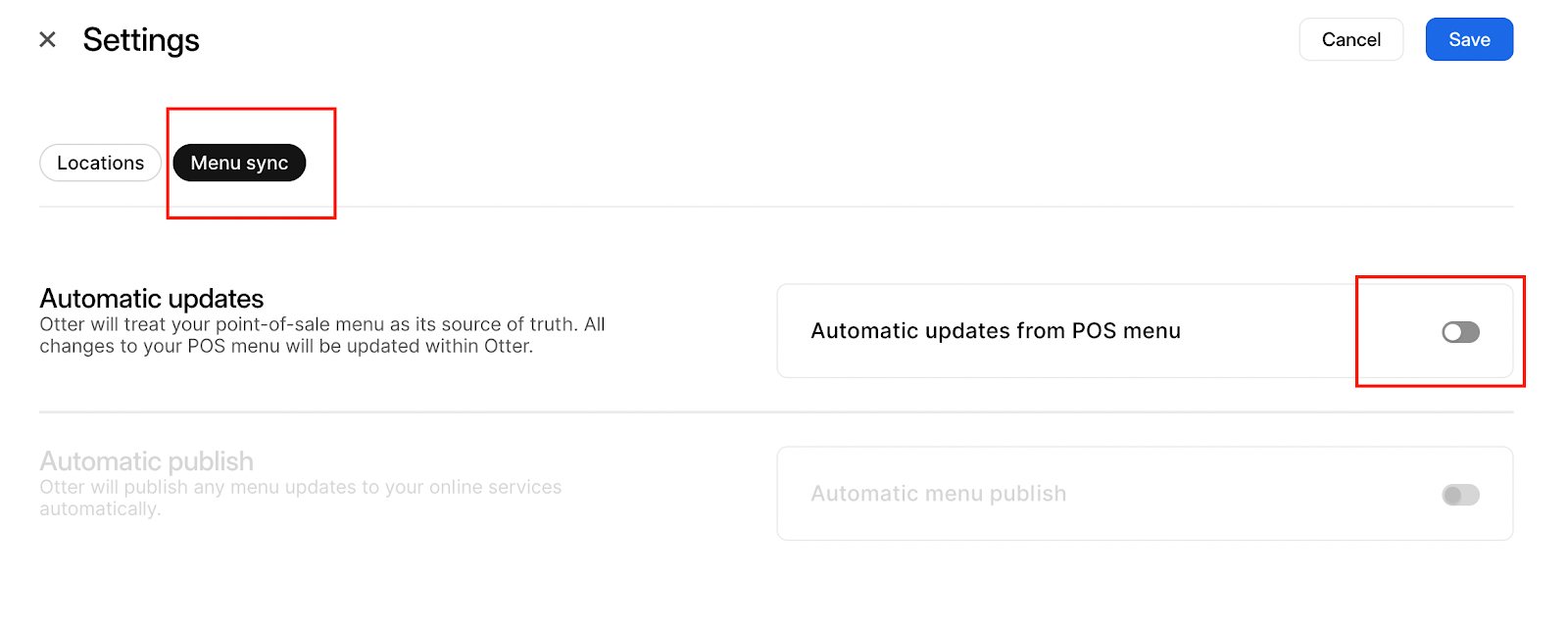This screenshot has width=1568, height=625.
Task: Click the Save button in the top bar
Action: point(1468,39)
